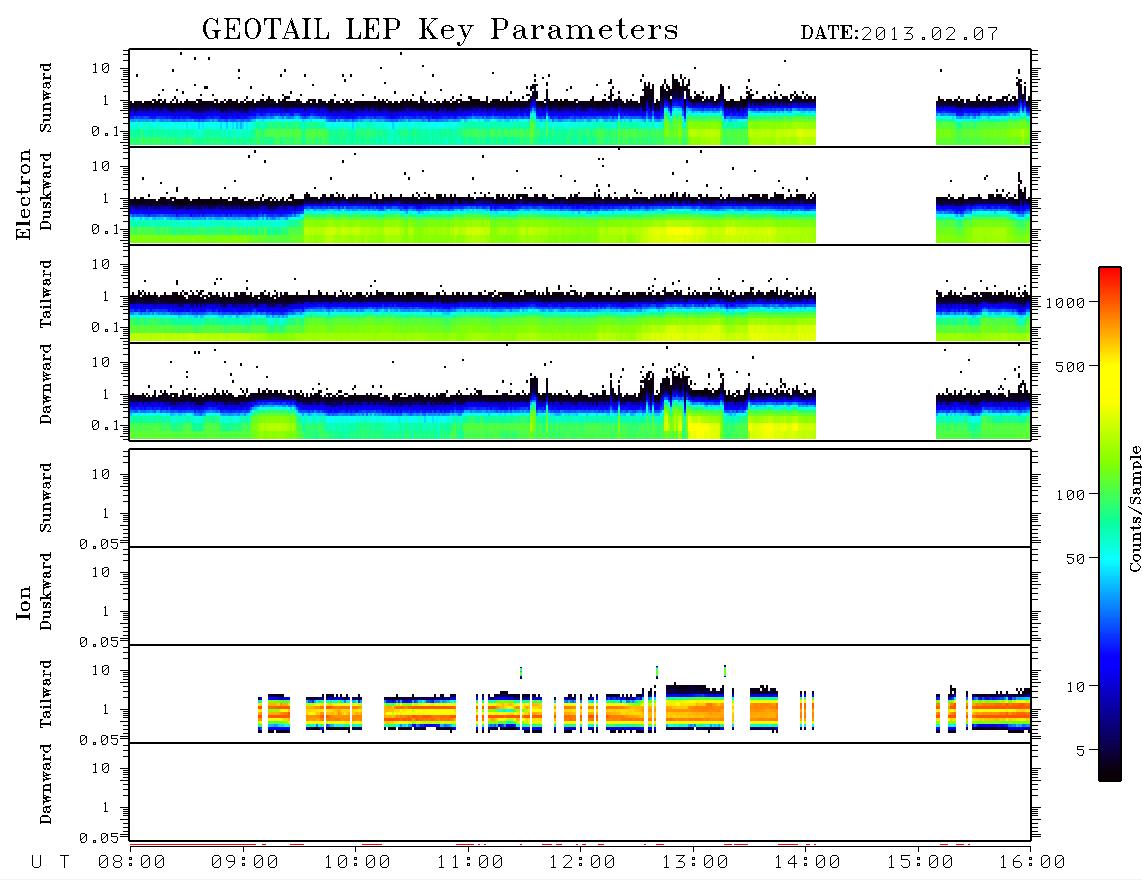Screen dimensions: 1142x880
Task: Click the "500" colorbar tick label
Action: (1070, 366)
